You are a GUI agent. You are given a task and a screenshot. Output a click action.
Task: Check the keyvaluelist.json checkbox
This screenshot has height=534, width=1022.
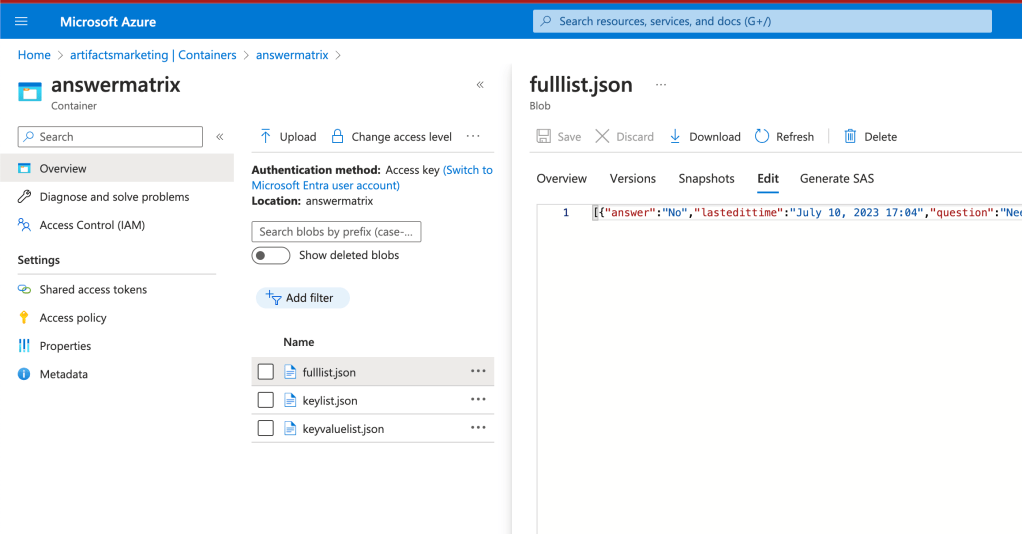[x=266, y=428]
